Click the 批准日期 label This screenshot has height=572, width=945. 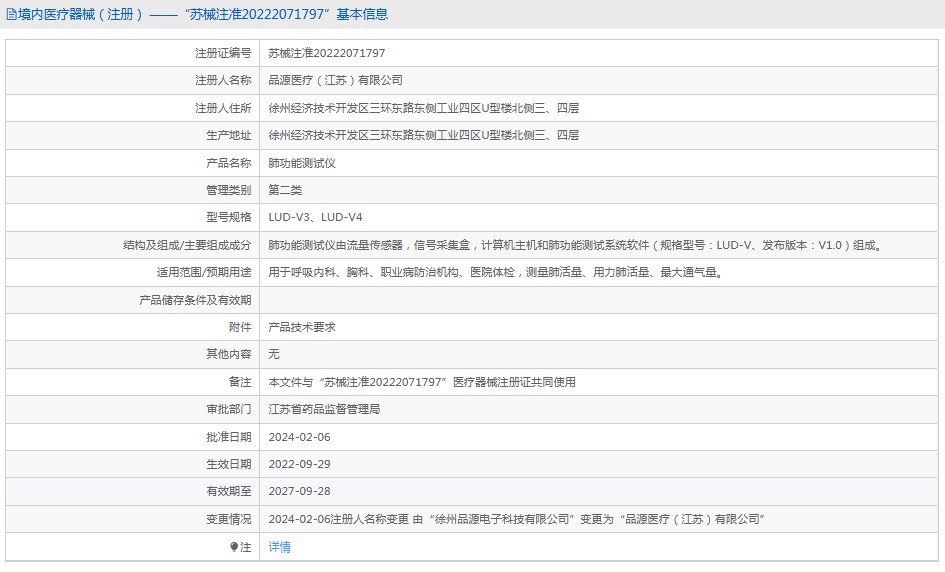pyautogui.click(x=229, y=437)
